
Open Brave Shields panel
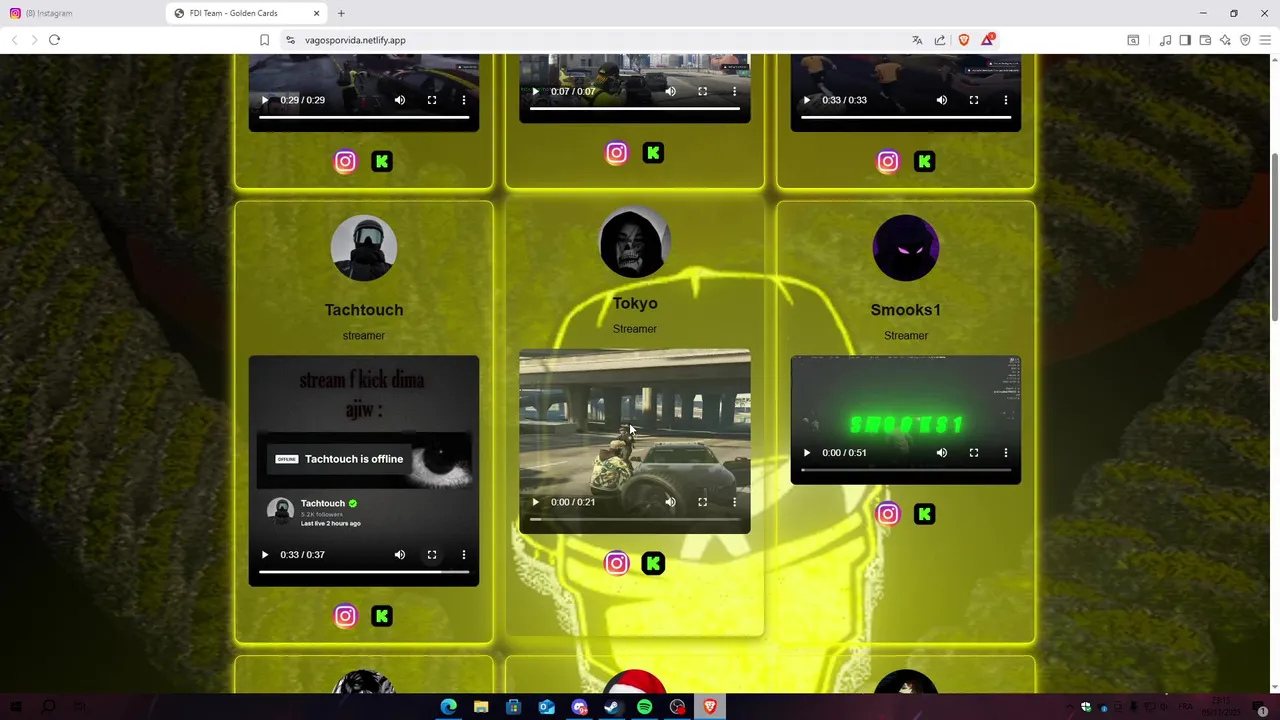964,40
